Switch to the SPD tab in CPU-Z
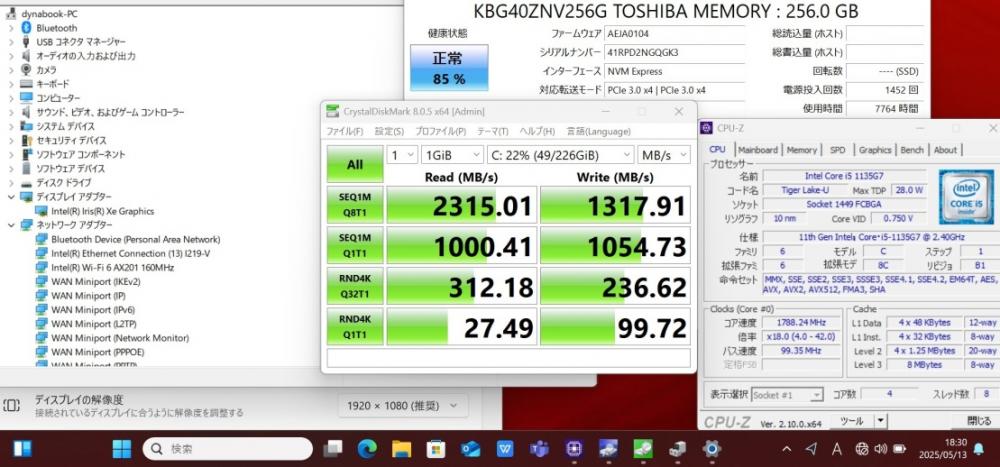 tap(837, 150)
